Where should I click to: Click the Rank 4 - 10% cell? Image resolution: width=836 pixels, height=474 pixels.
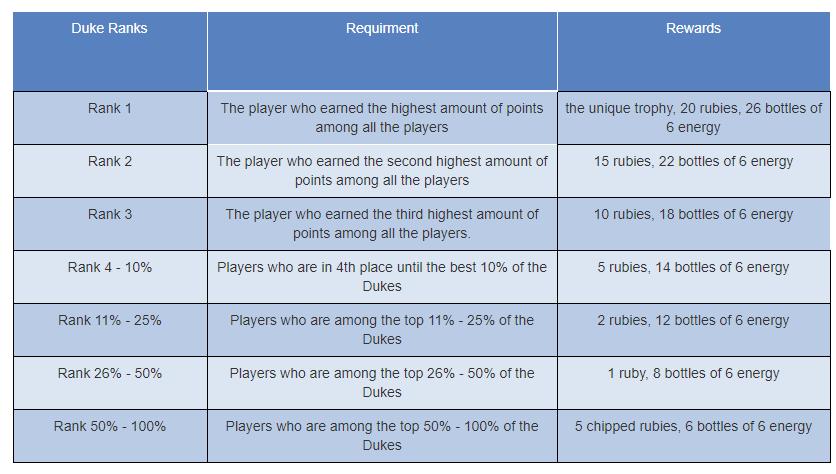pos(110,277)
